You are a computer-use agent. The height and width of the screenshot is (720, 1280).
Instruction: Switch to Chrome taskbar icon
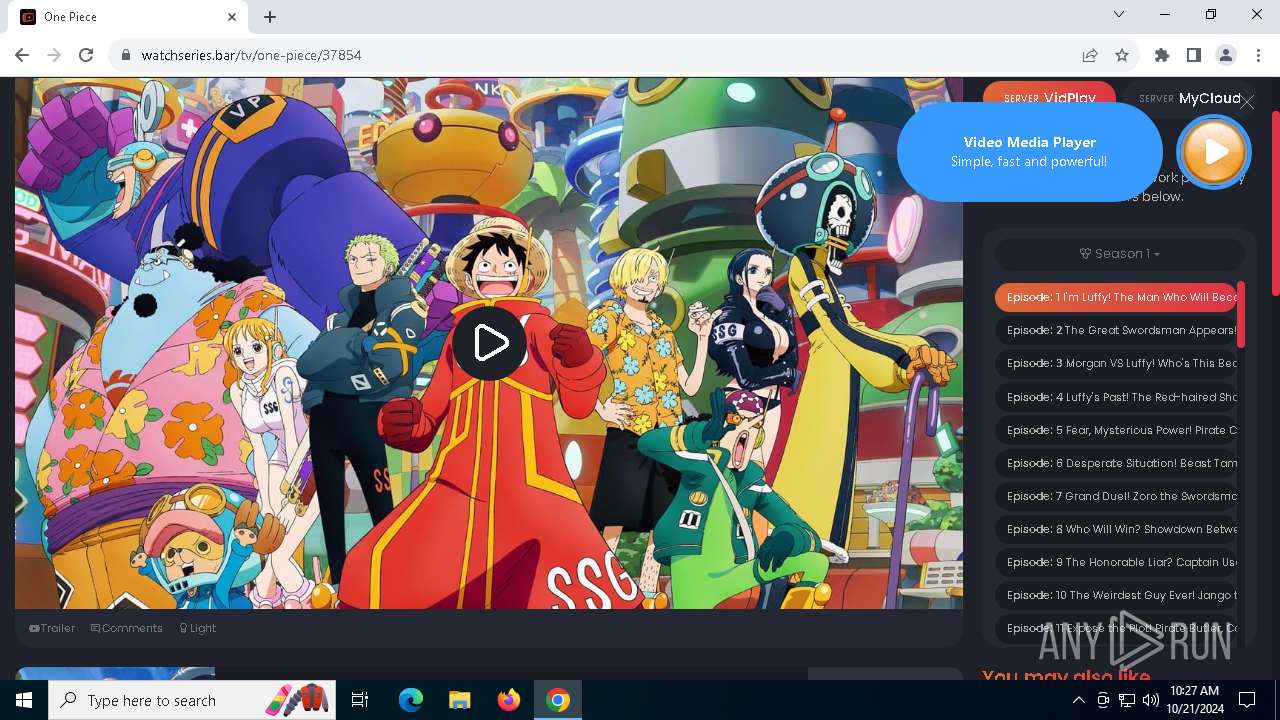[x=558, y=700]
